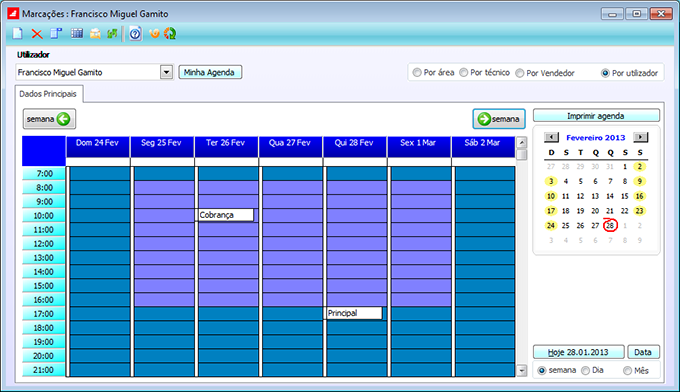Click the Seg 25 Fev column header
Viewport: 680px width, 392px height.
[161, 147]
